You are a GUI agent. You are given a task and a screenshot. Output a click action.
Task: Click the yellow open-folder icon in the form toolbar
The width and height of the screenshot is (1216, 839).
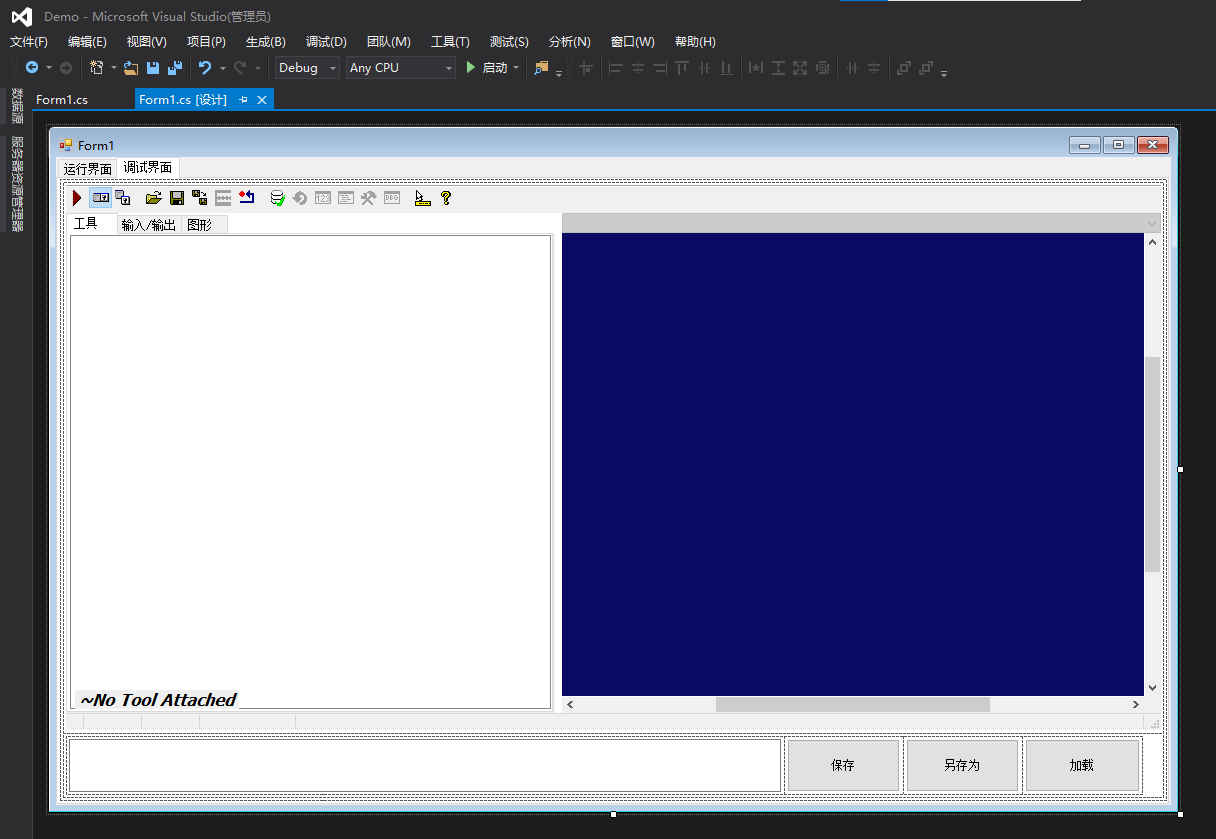(153, 198)
